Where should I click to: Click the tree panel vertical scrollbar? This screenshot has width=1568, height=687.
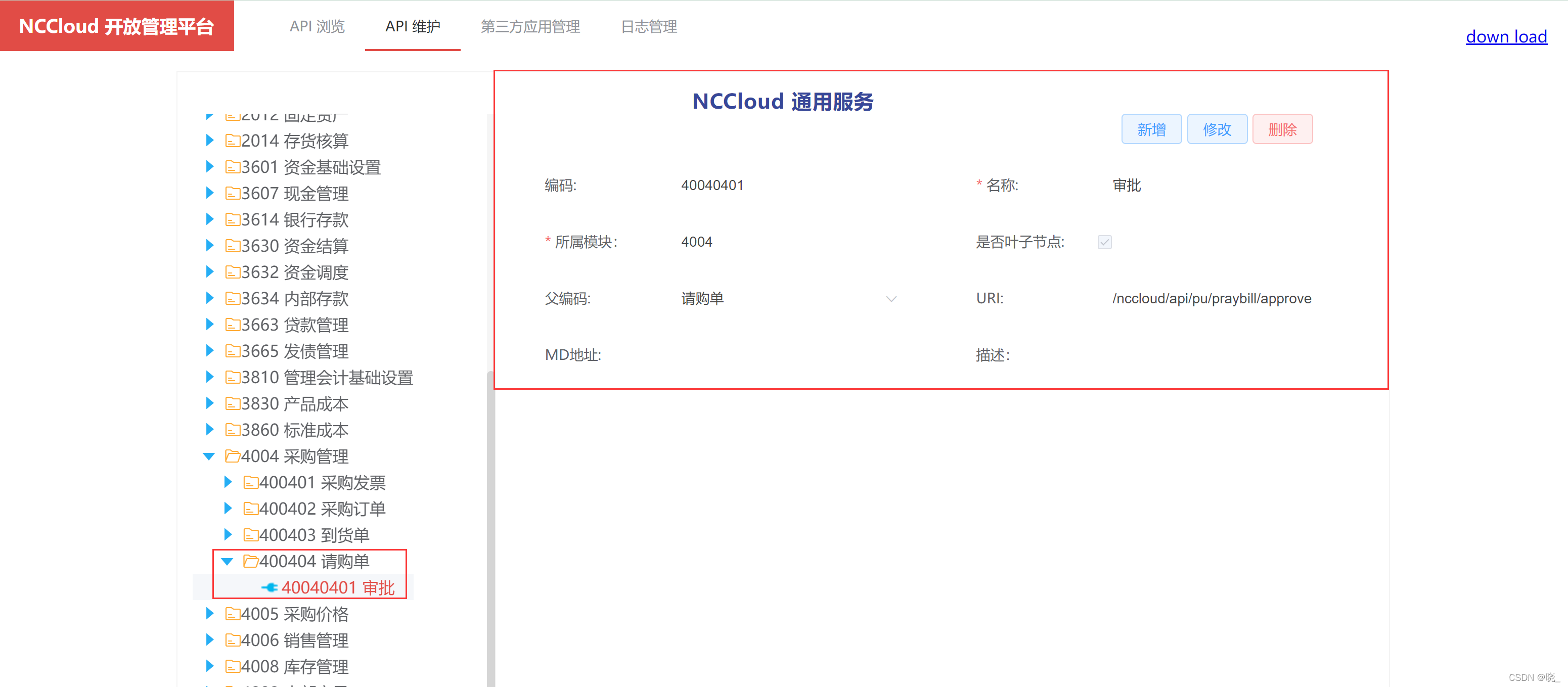[490, 528]
